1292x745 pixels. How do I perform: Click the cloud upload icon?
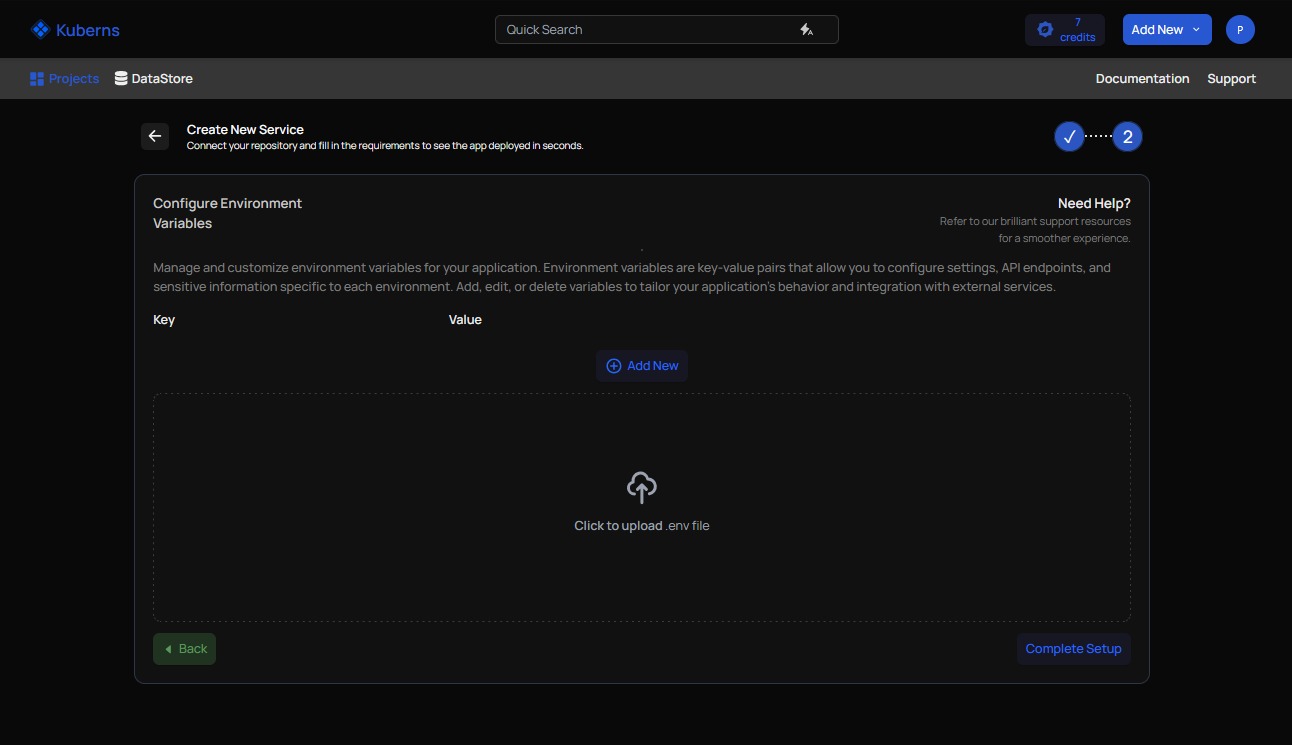[642, 488]
